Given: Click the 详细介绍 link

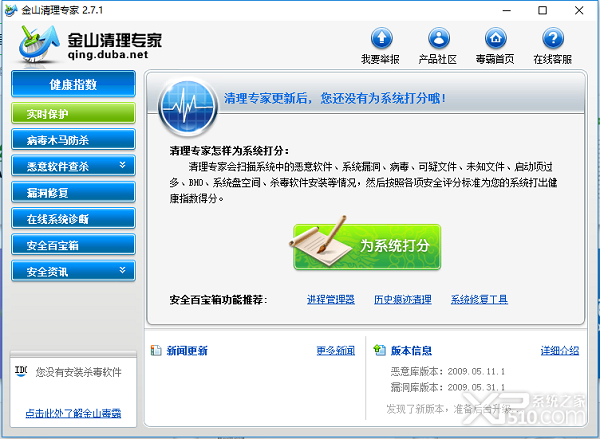Looking at the screenshot, I should [x=559, y=351].
